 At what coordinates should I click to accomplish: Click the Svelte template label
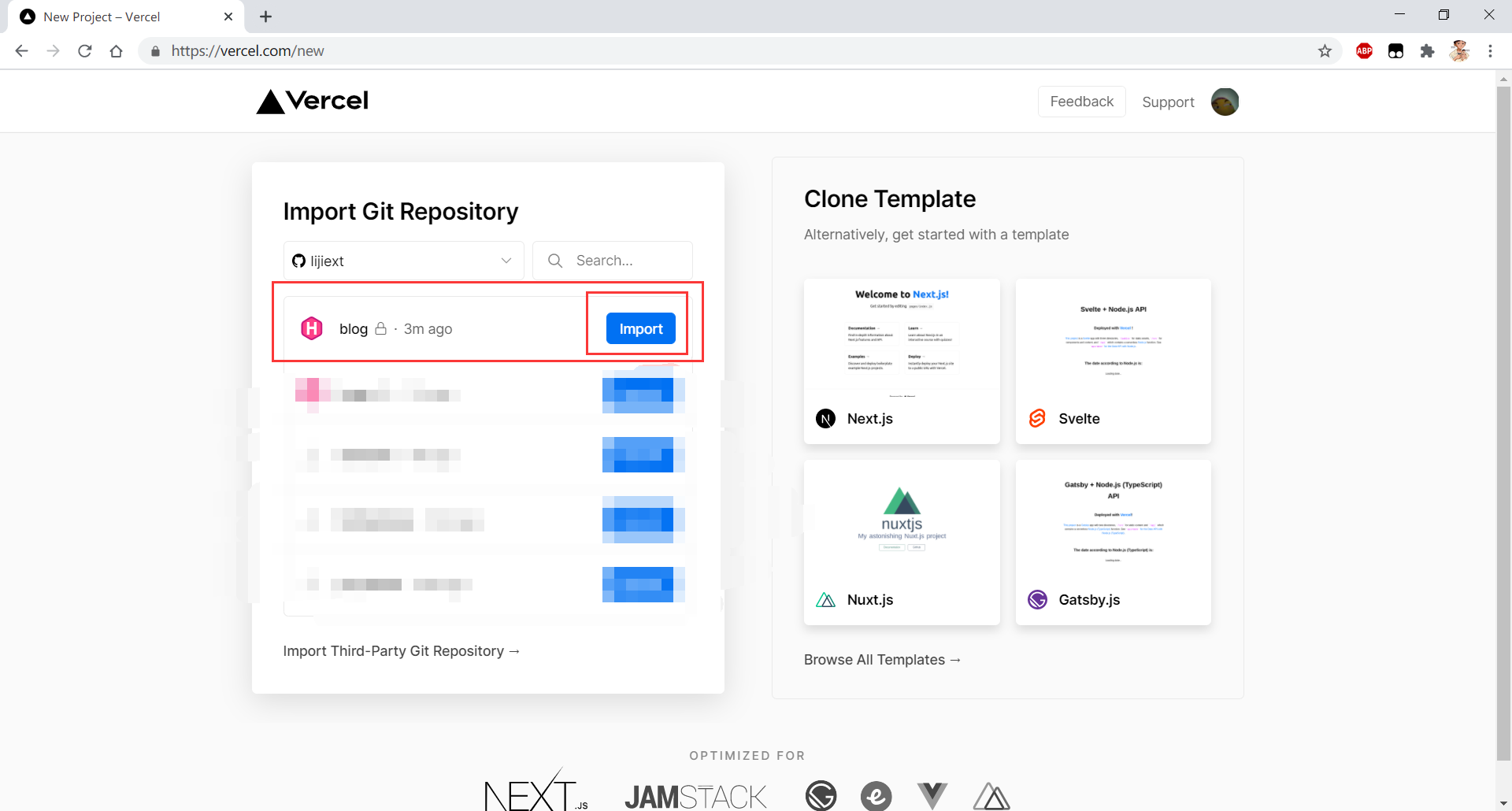click(x=1079, y=419)
